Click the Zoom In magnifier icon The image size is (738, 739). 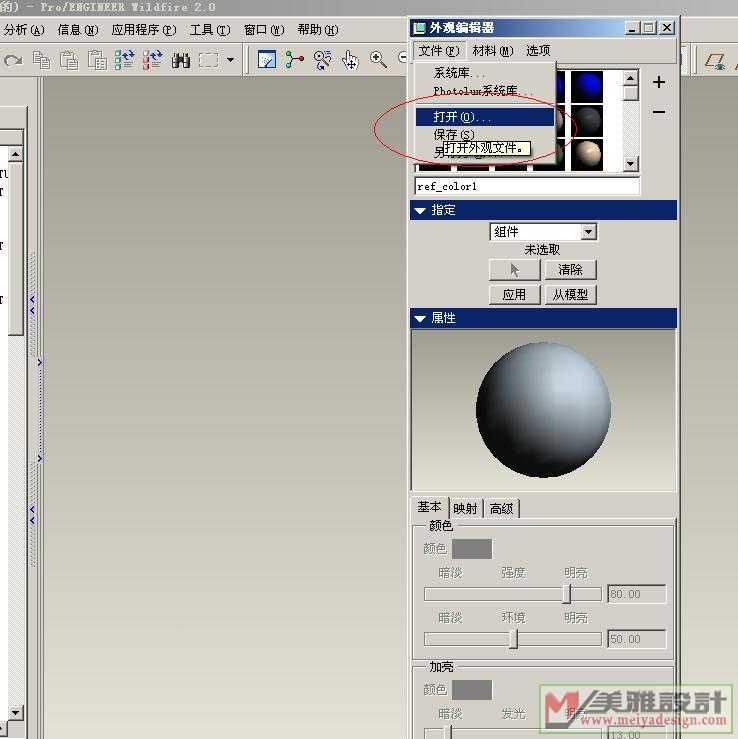pos(378,60)
